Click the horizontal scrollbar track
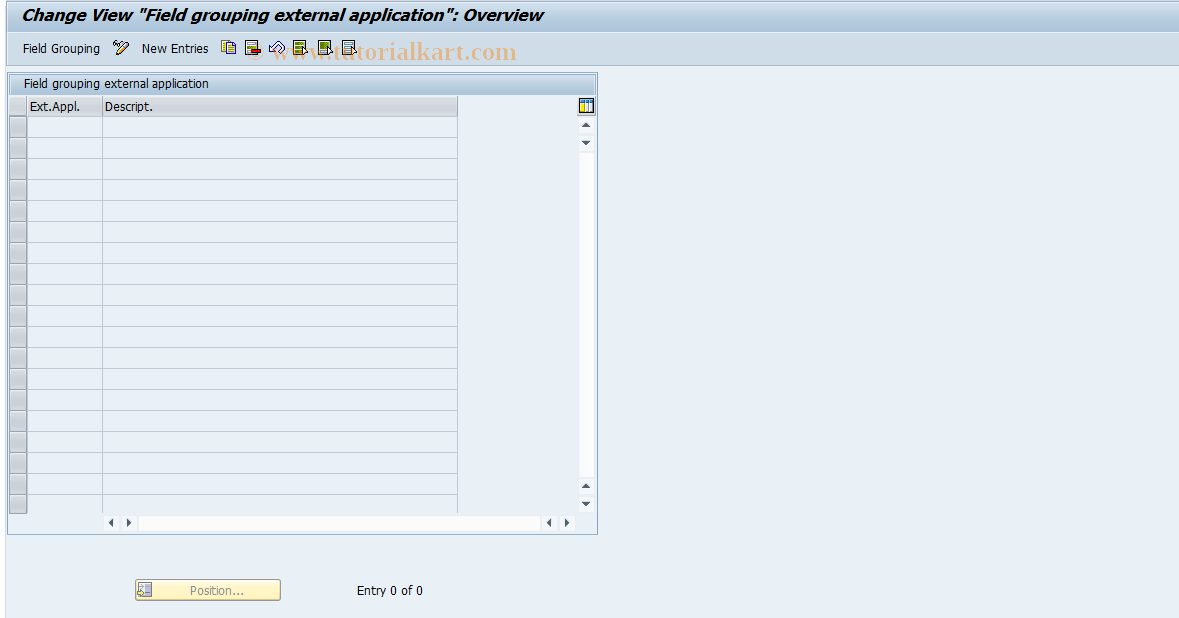Screen dimensions: 1179x618 point(339,523)
